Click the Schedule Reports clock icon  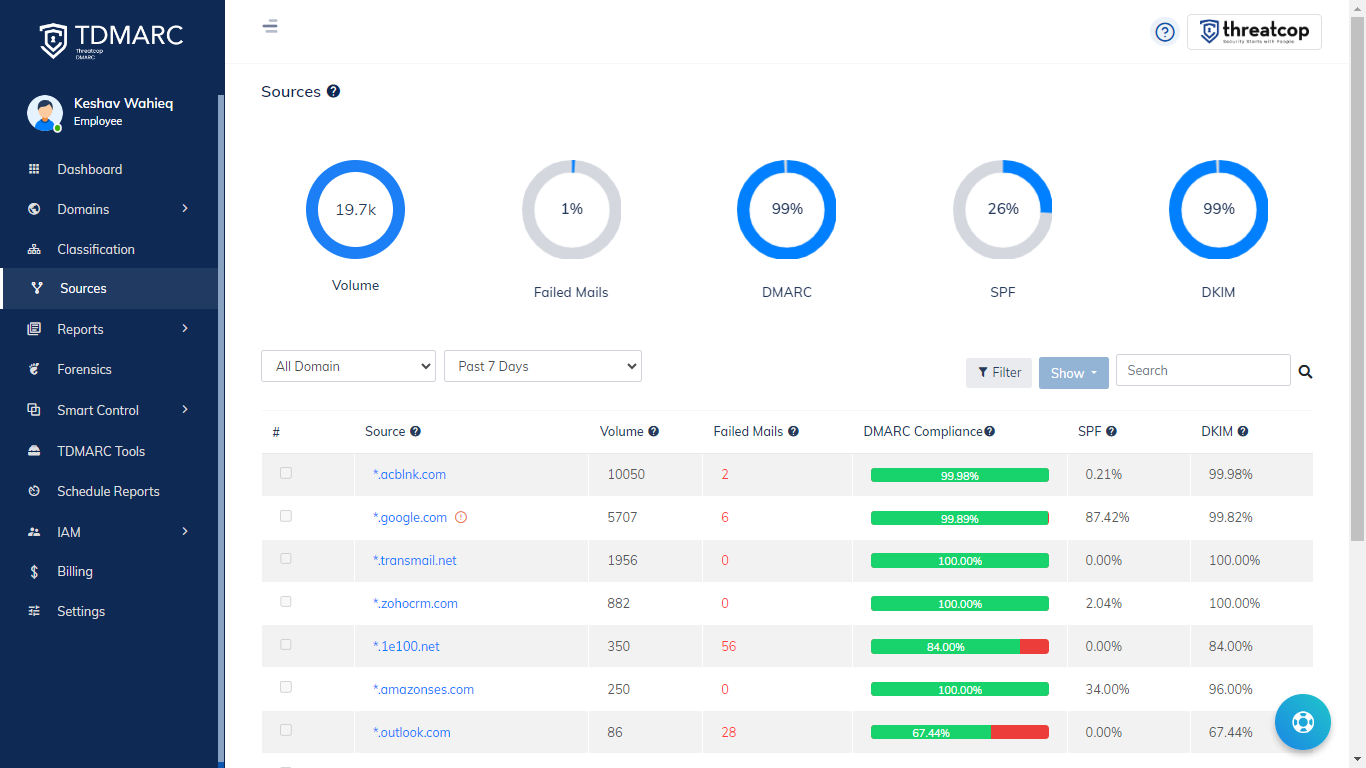pos(34,491)
